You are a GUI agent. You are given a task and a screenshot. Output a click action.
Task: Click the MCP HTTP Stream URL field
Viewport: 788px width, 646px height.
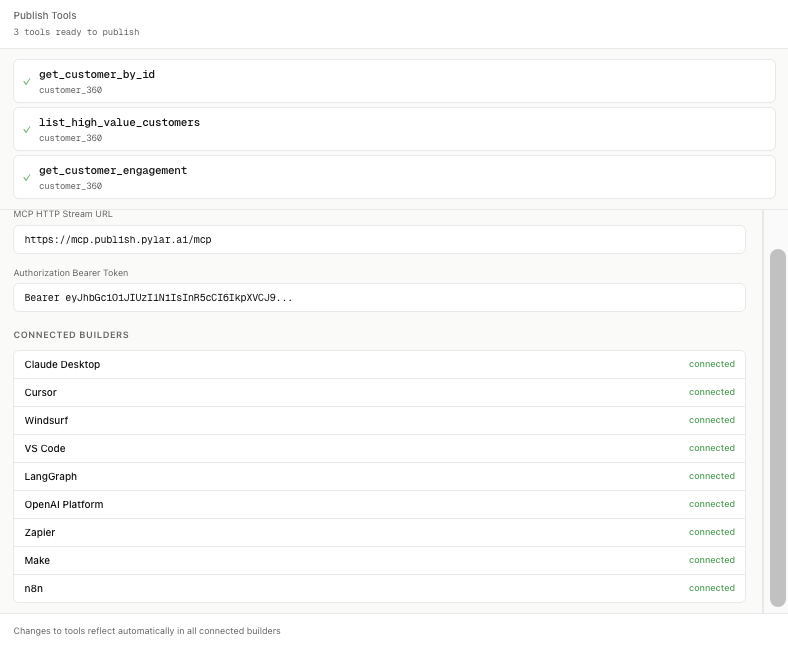point(379,240)
